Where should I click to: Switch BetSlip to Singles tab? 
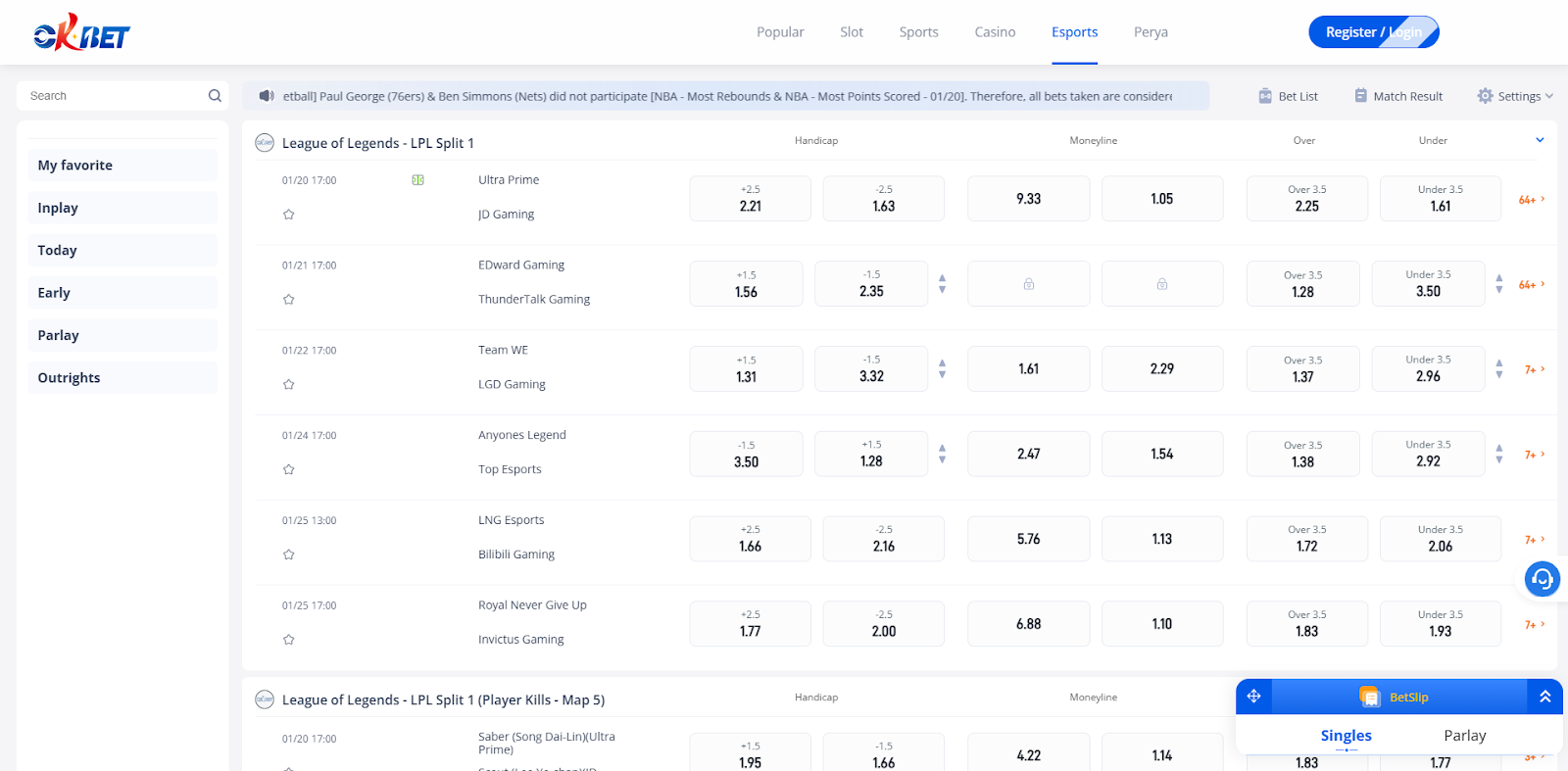coord(1347,736)
